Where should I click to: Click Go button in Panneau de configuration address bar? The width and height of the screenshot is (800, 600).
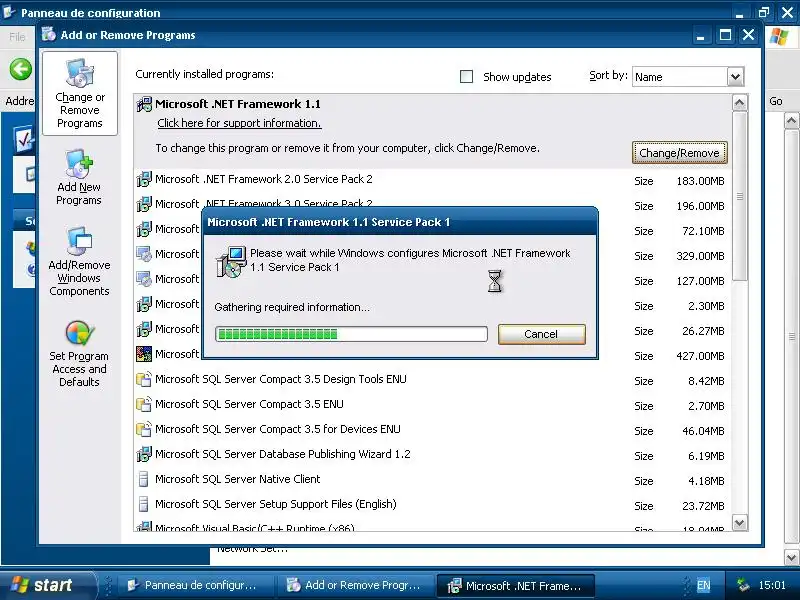pos(776,101)
